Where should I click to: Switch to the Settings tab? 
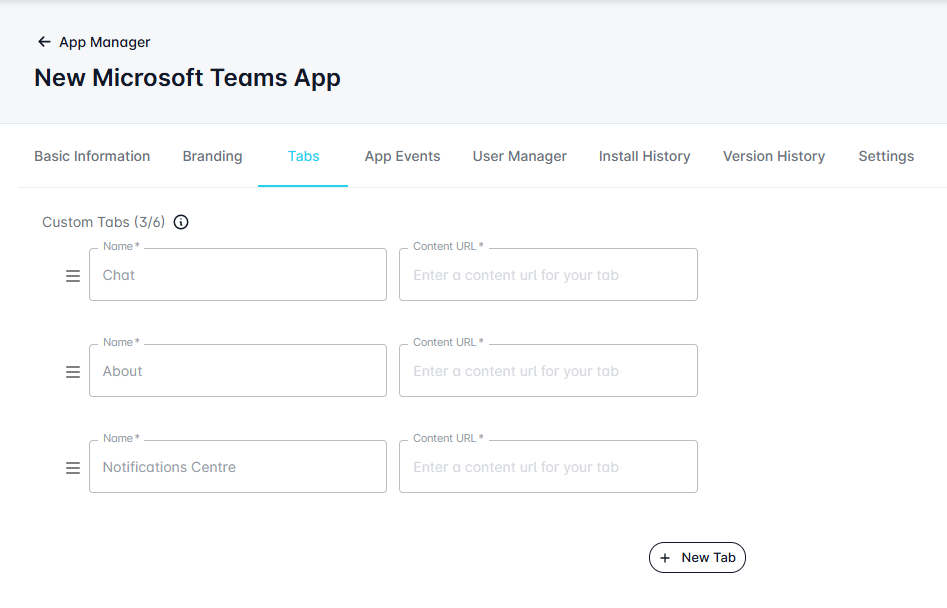(885, 156)
